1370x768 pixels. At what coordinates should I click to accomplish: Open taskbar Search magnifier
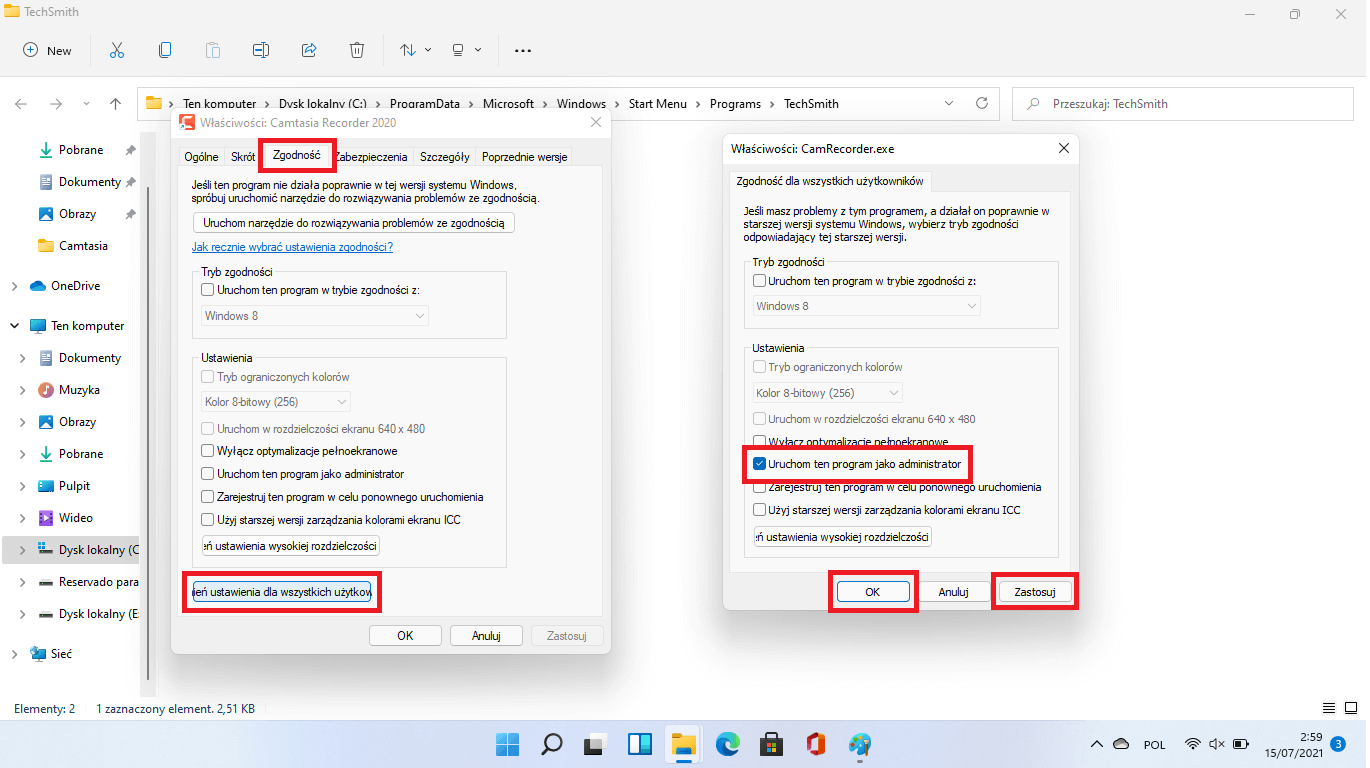point(551,744)
